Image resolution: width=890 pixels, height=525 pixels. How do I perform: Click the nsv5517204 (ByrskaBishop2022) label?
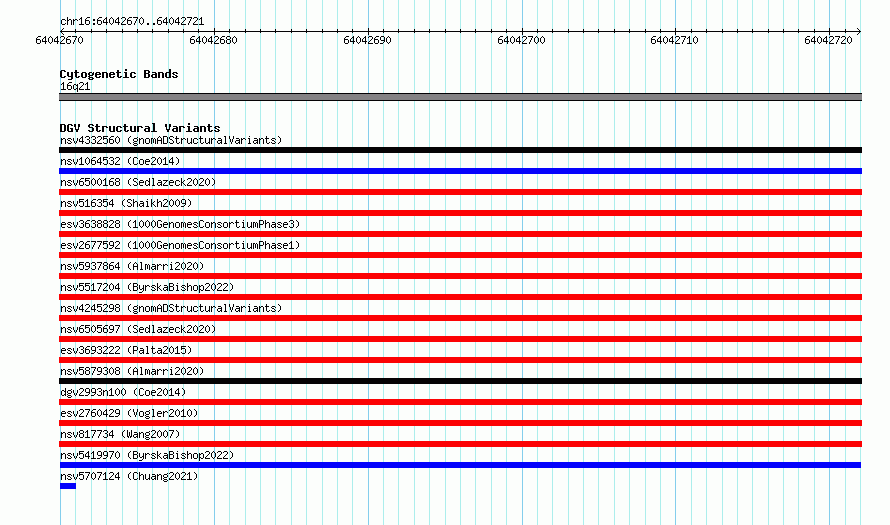tap(147, 287)
